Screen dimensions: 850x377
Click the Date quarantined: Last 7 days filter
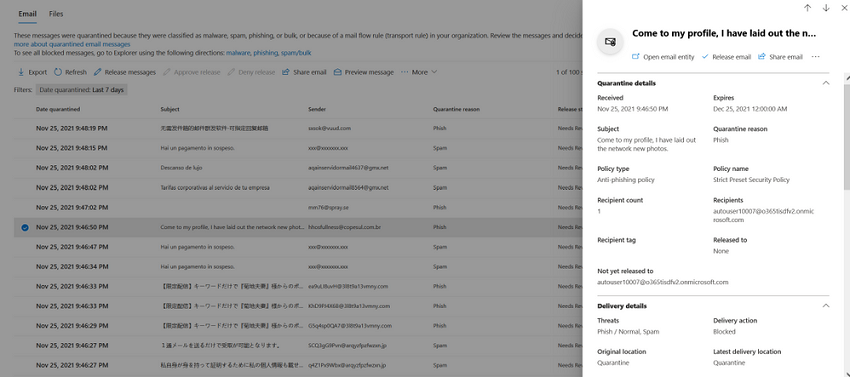[81, 90]
